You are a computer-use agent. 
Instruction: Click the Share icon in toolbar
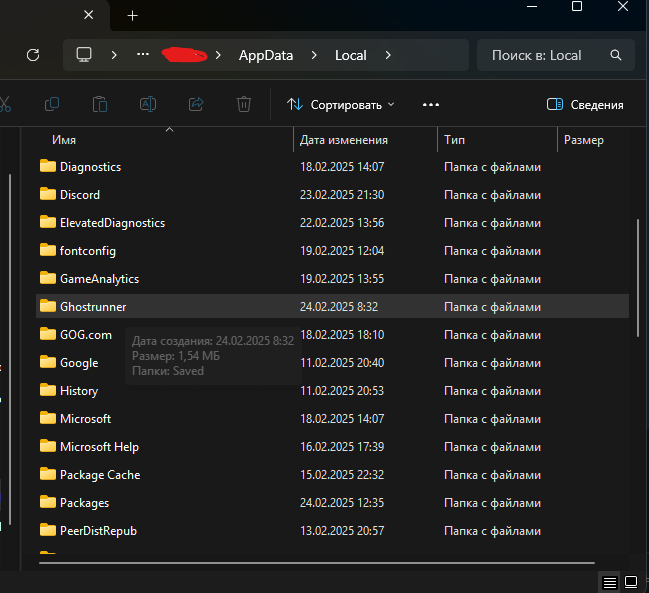196,104
